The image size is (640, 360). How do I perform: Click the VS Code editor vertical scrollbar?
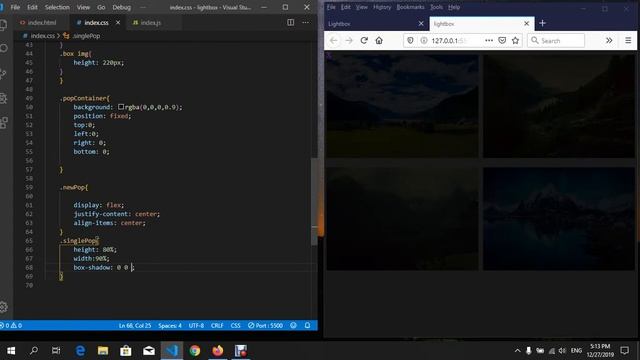tap(314, 201)
